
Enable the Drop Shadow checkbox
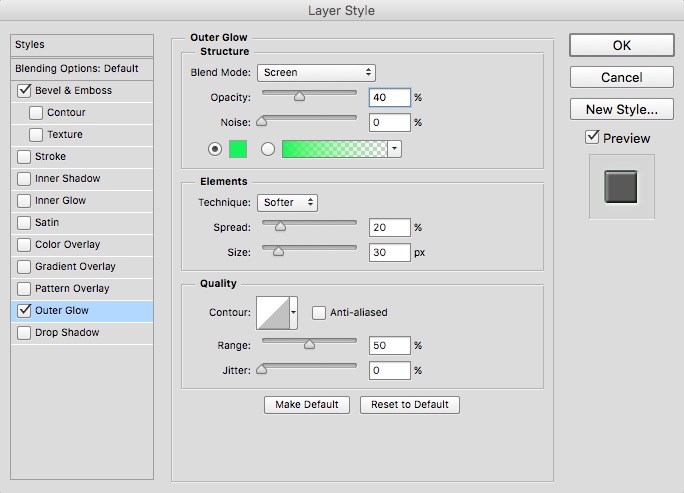point(24,333)
